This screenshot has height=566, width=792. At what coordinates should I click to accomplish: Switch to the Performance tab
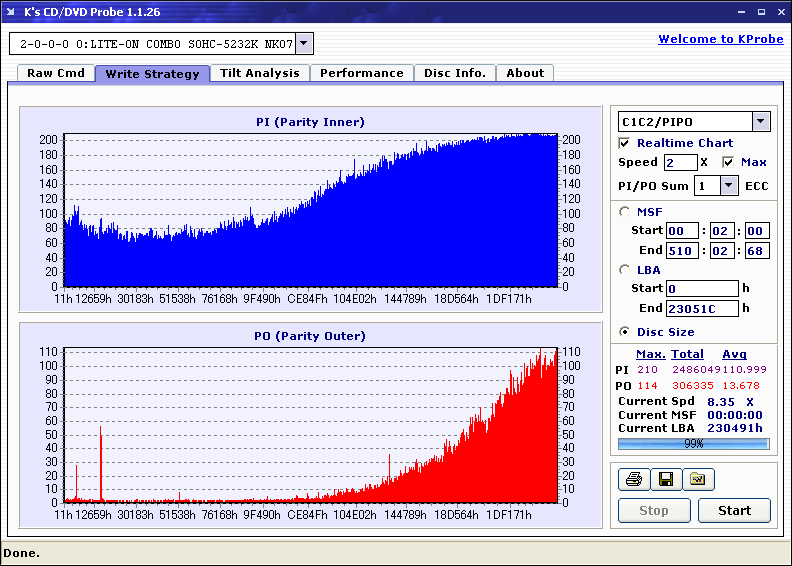(x=362, y=73)
